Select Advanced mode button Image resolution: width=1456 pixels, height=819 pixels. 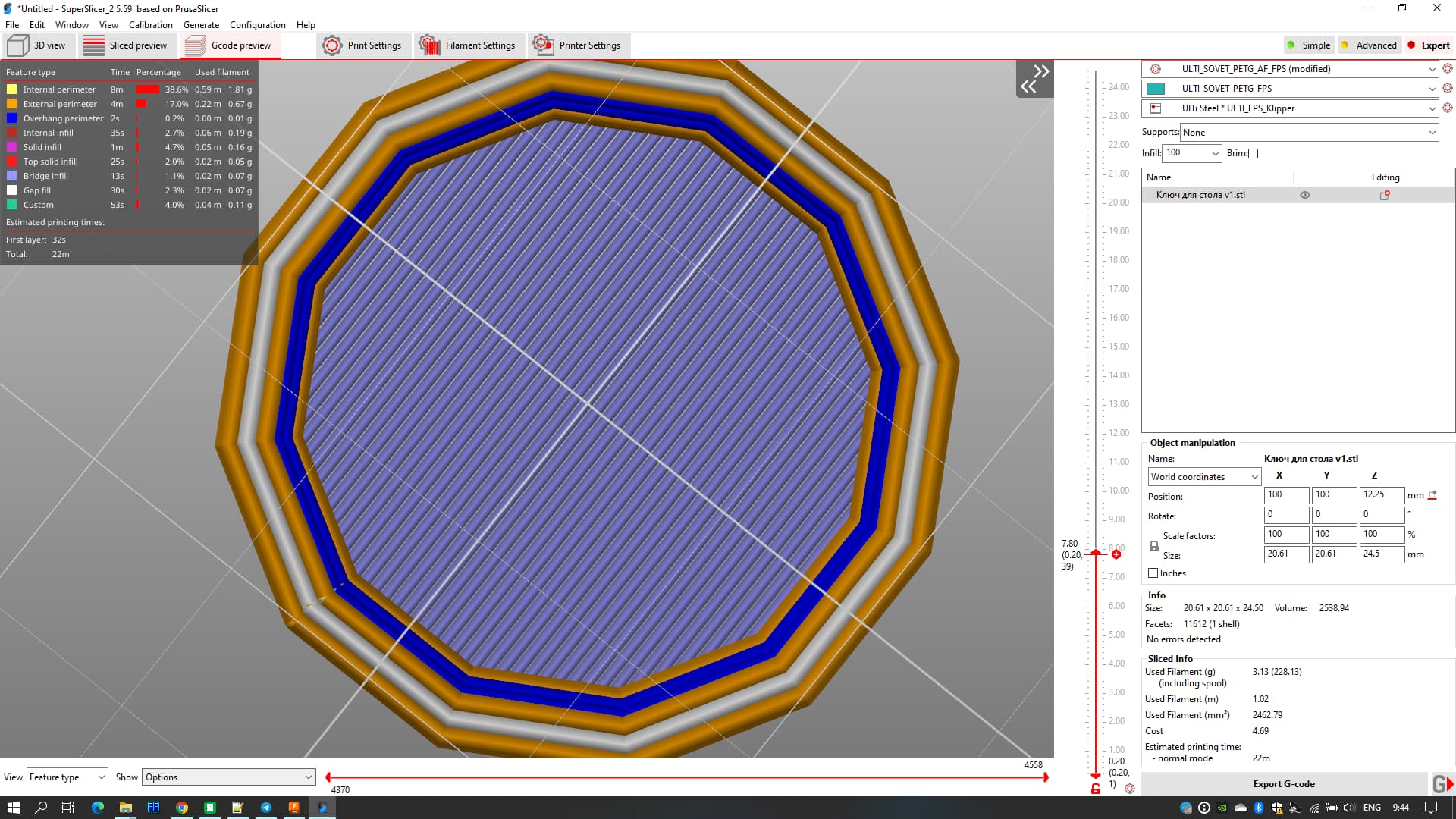pyautogui.click(x=1369, y=45)
